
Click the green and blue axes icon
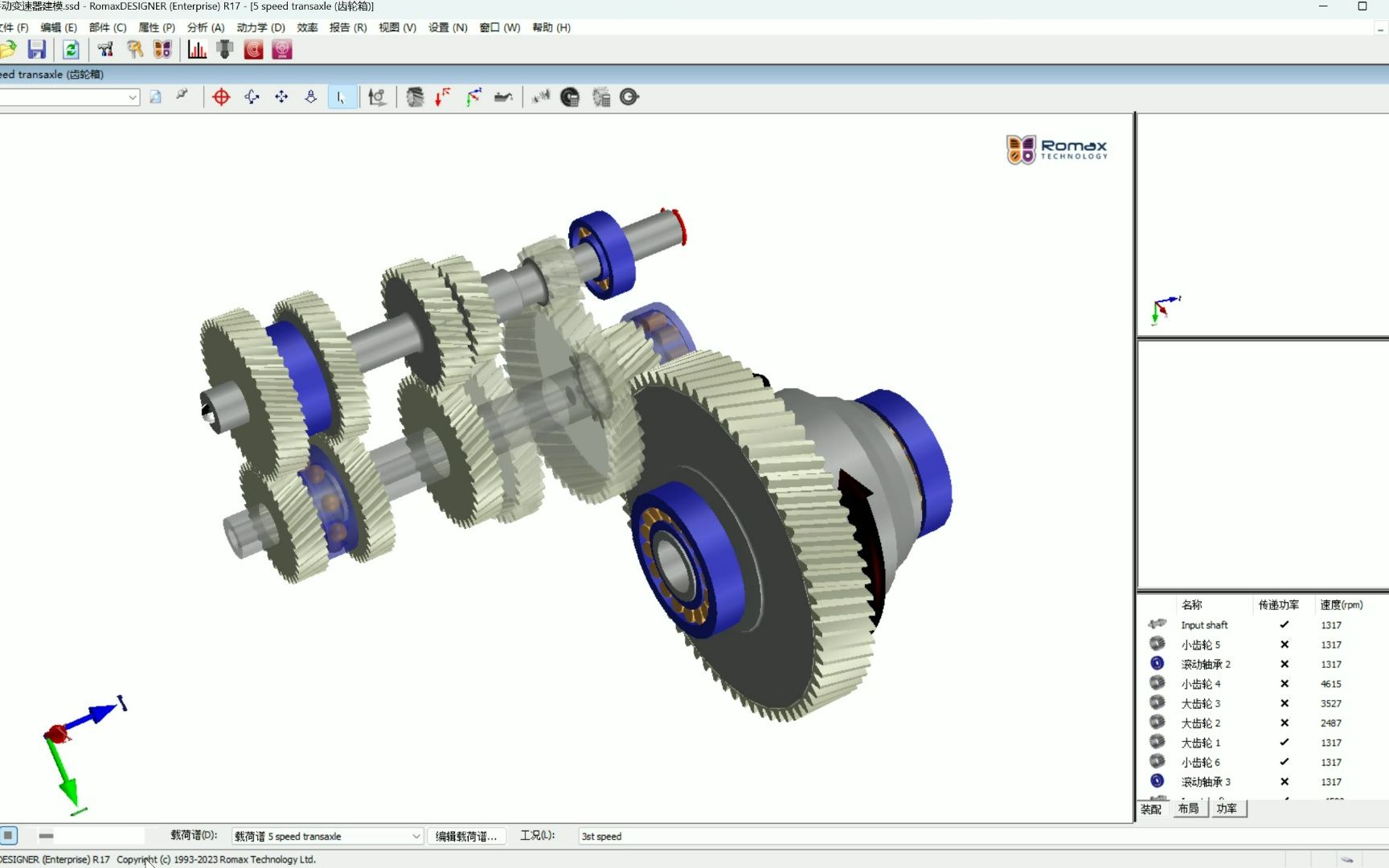[x=473, y=97]
